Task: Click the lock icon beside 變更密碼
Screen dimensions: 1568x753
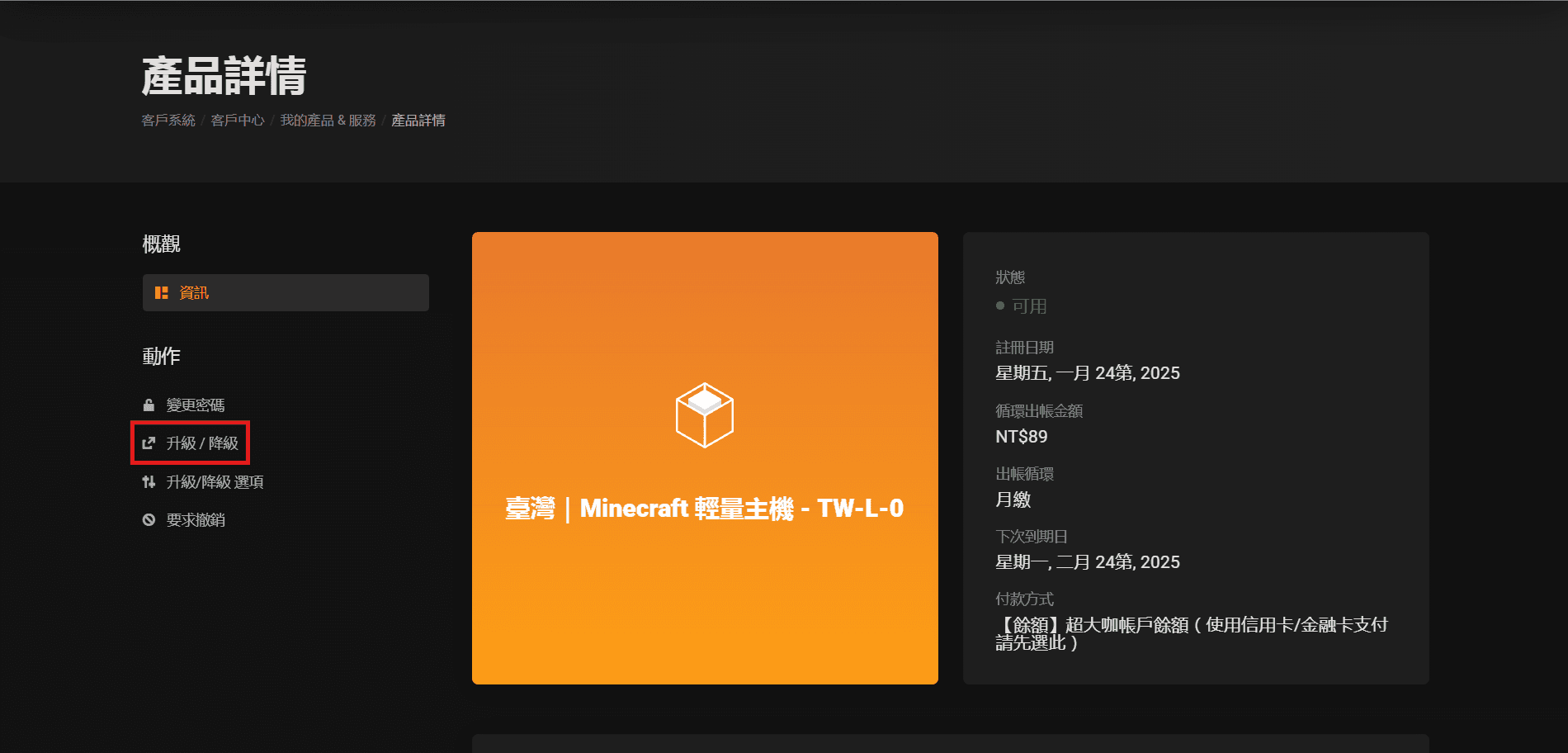Action: [x=149, y=405]
